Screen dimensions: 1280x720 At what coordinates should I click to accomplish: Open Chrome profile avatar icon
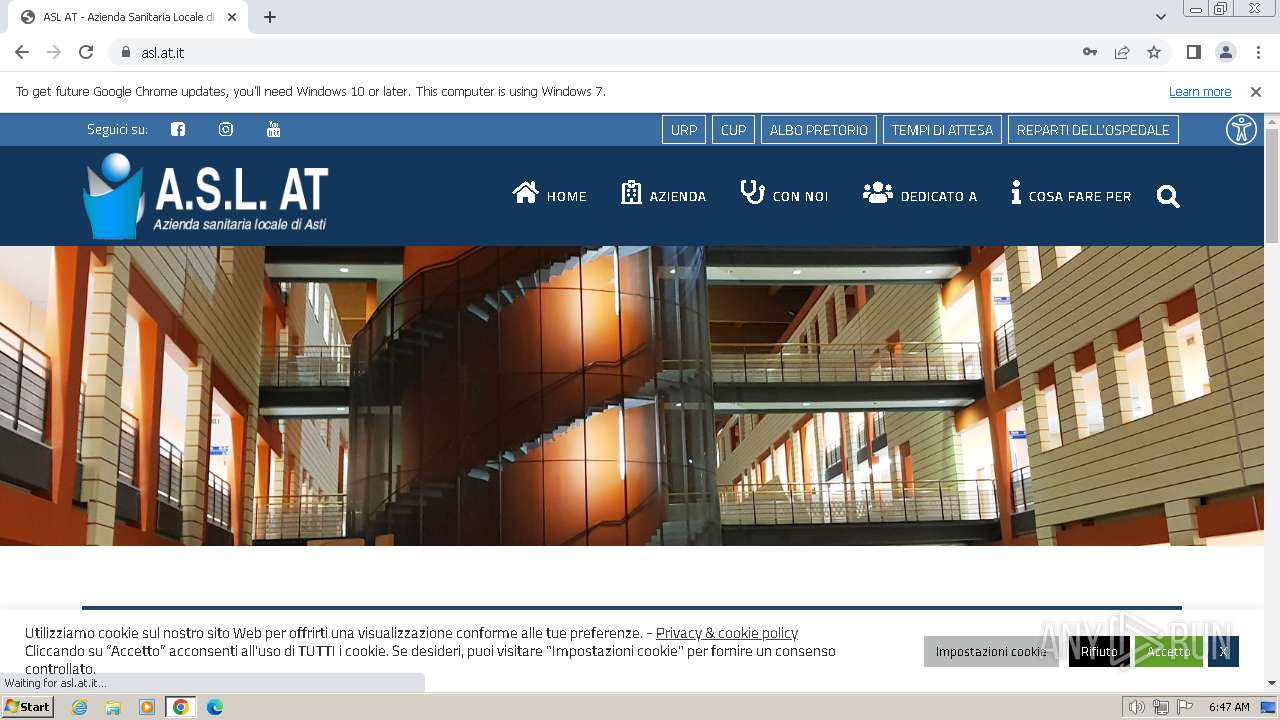click(1225, 53)
